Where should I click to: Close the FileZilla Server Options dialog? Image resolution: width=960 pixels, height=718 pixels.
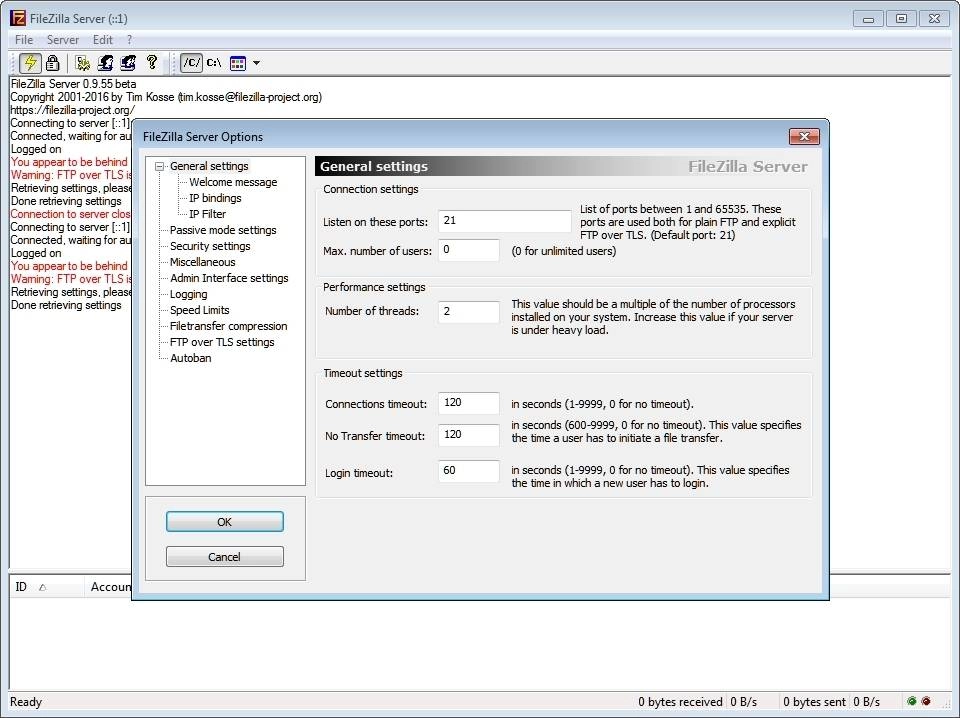pos(804,136)
